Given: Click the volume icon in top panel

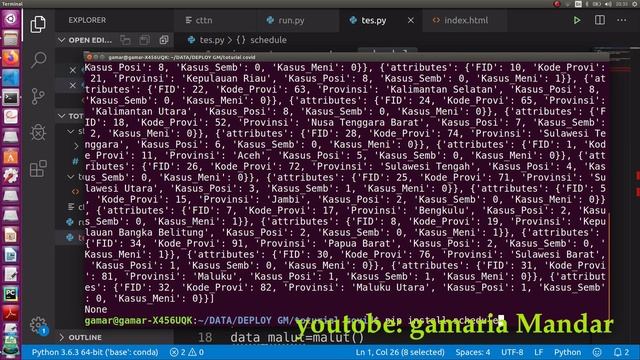Looking at the screenshot, I should pyautogui.click(x=608, y=4).
